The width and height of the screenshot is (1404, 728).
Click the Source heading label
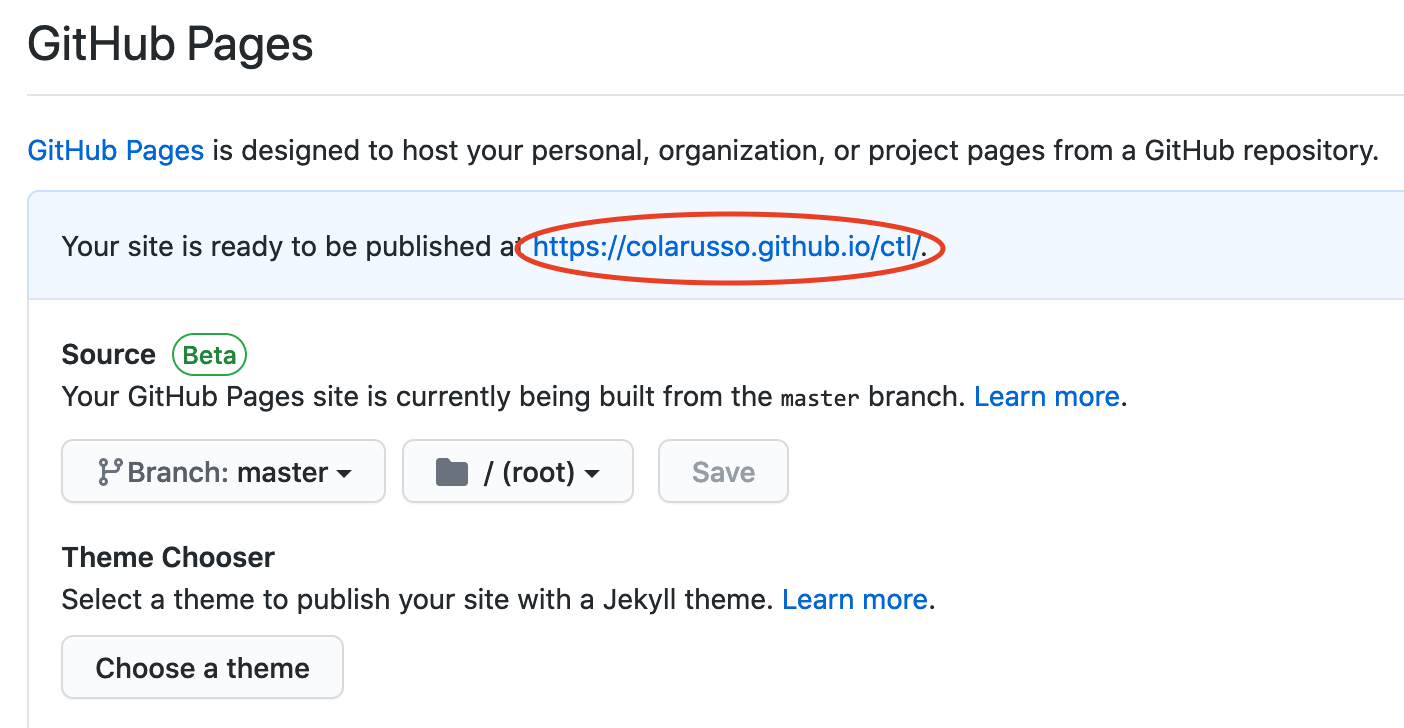point(109,355)
